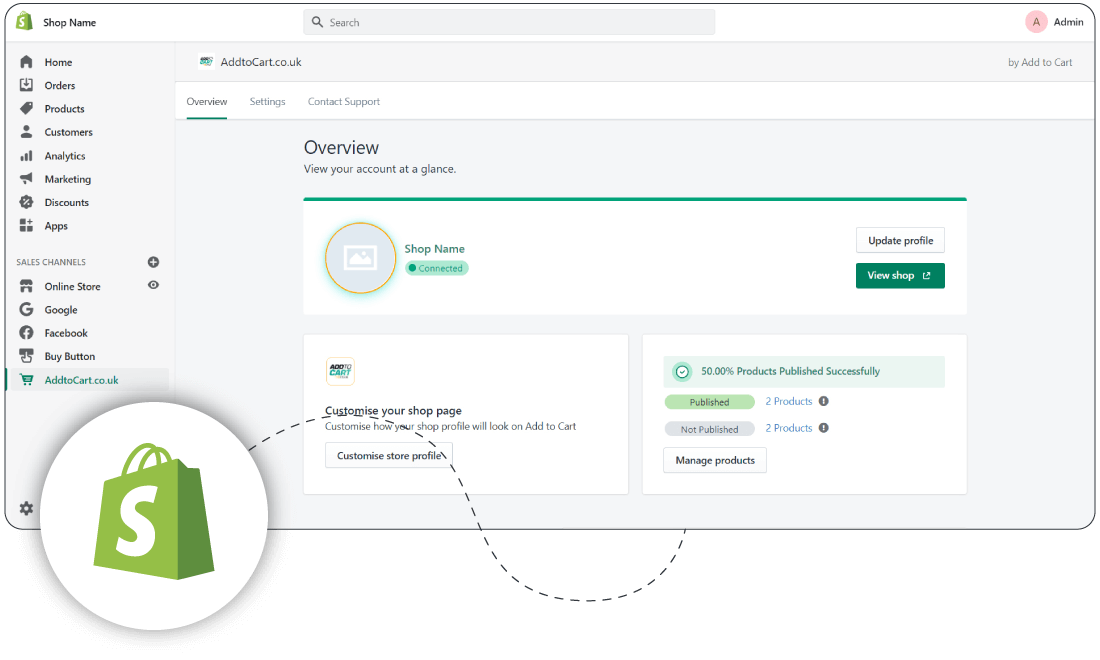The height and width of the screenshot is (660, 1100).
Task: Open Customers in sidebar
Action: (68, 132)
